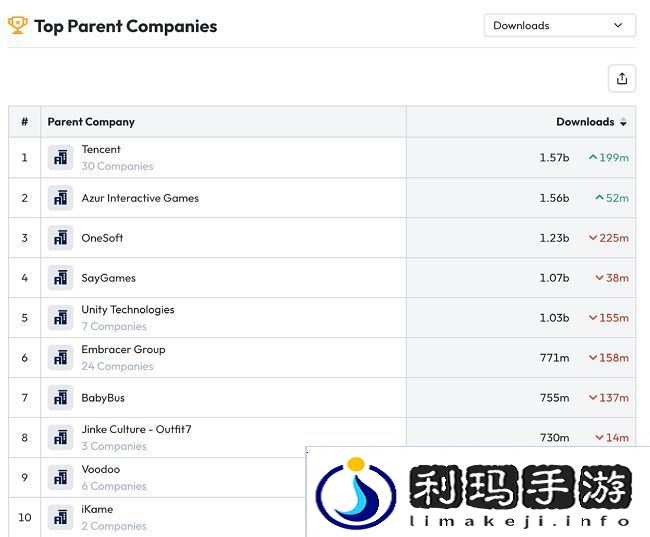Open the Downloads metric dropdown
650x537 pixels.
tap(559, 26)
